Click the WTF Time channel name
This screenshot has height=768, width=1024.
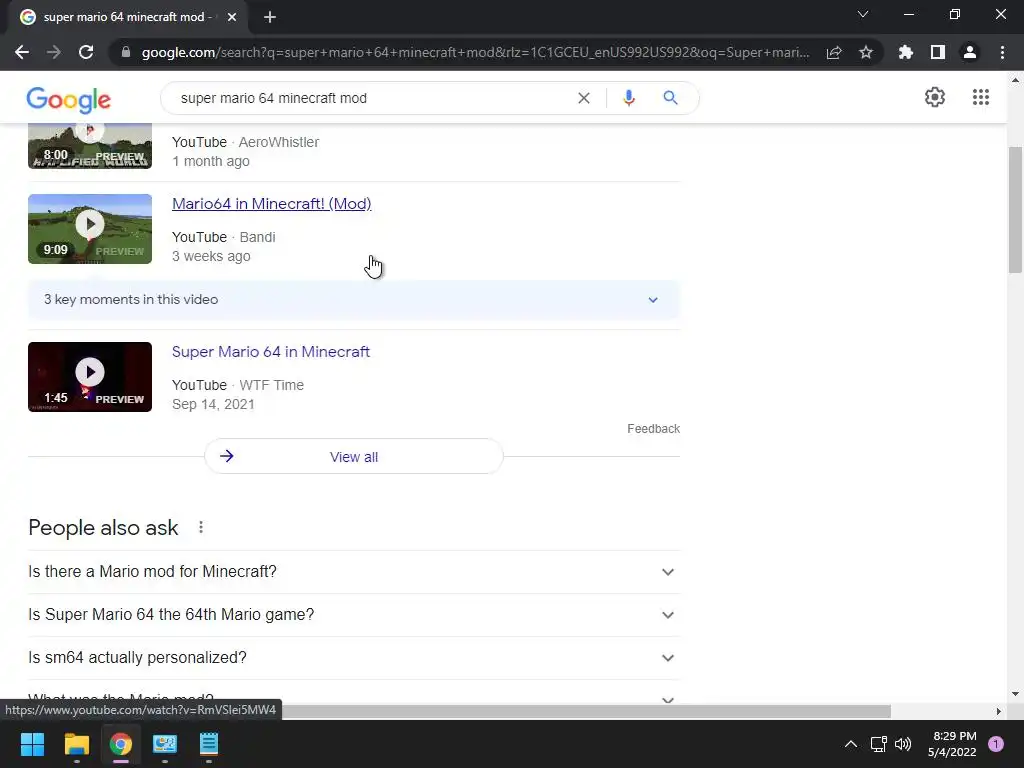[x=272, y=385]
